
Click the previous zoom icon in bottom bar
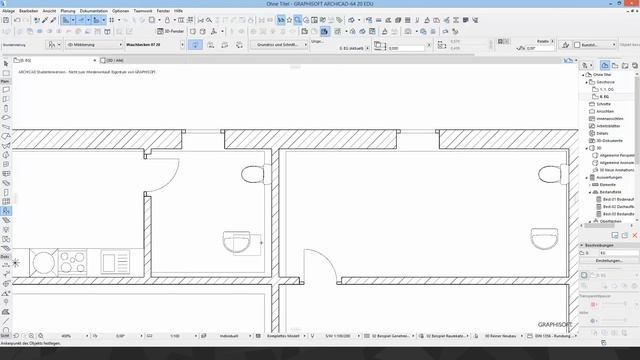pyautogui.click(x=16, y=336)
